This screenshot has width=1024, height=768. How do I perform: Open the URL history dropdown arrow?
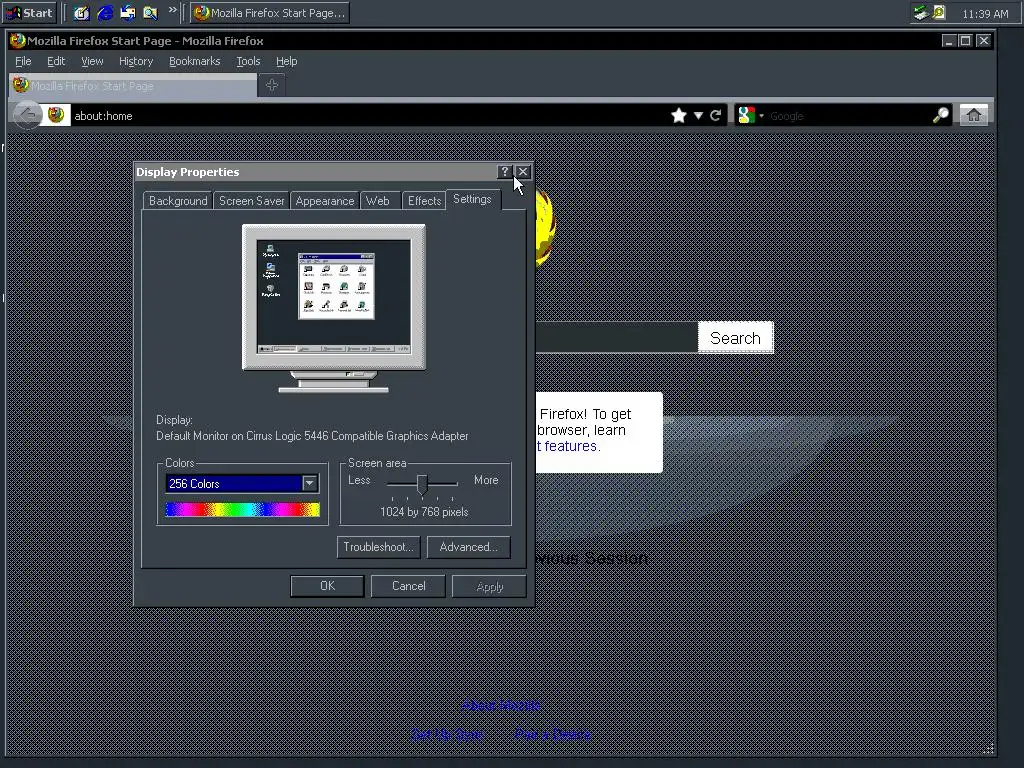[698, 116]
